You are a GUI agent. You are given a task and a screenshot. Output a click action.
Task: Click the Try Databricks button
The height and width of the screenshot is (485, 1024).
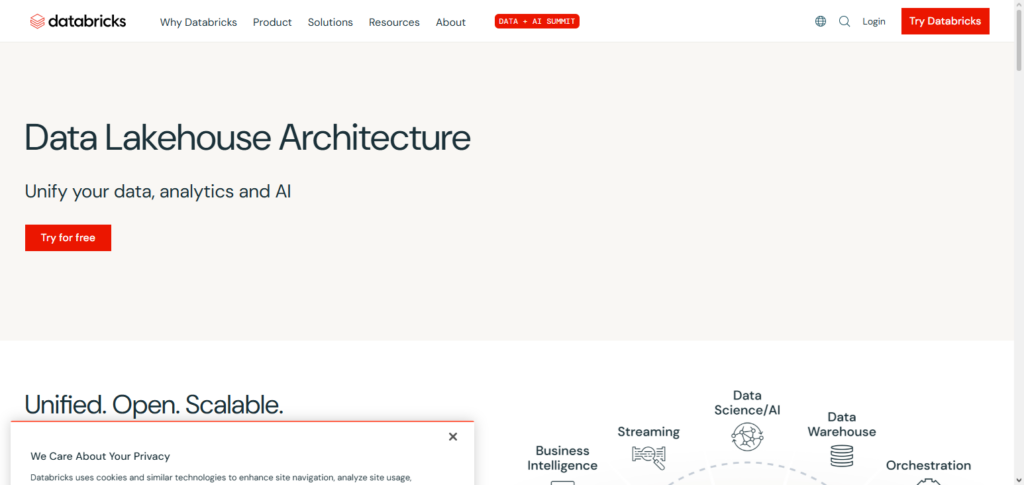tap(945, 21)
